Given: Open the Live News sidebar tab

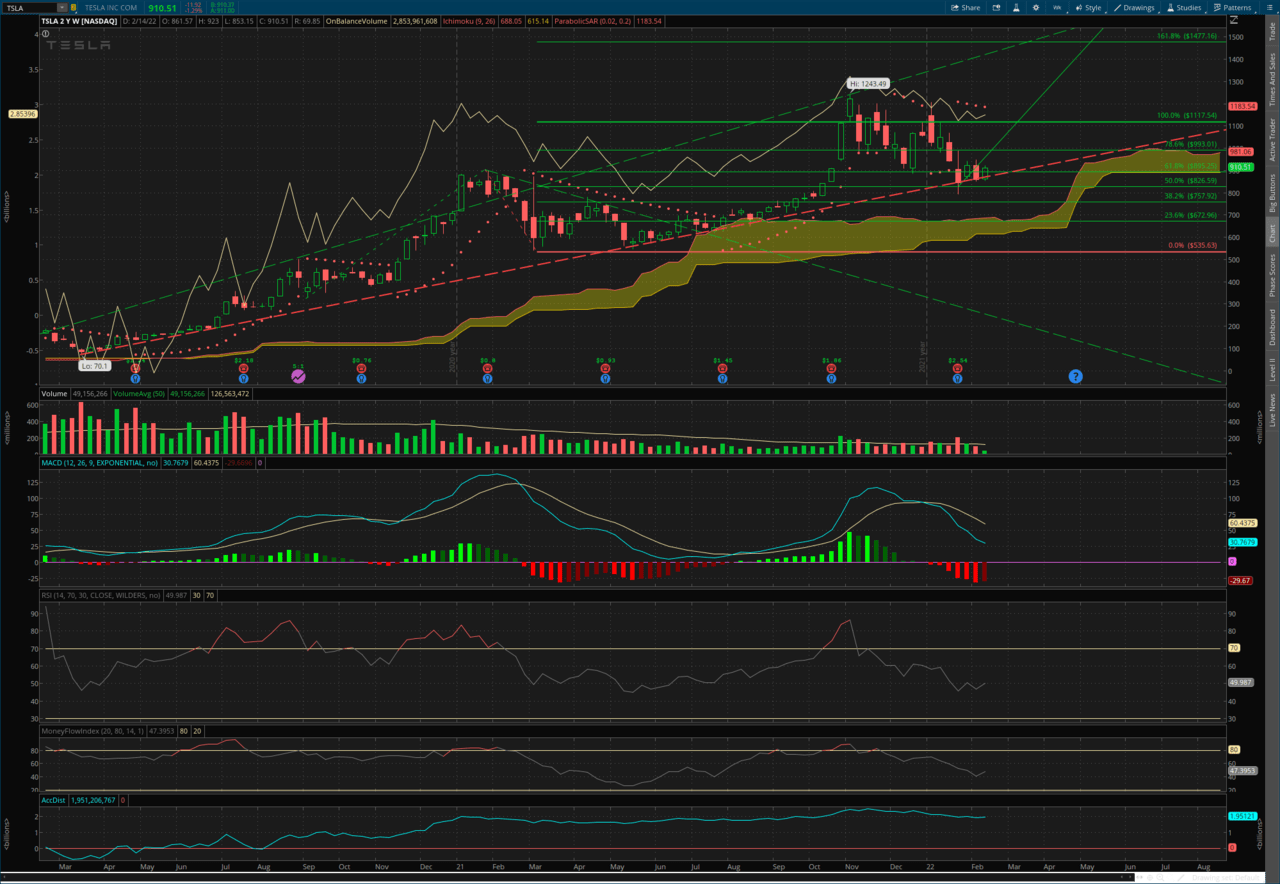Looking at the screenshot, I should [x=1272, y=410].
